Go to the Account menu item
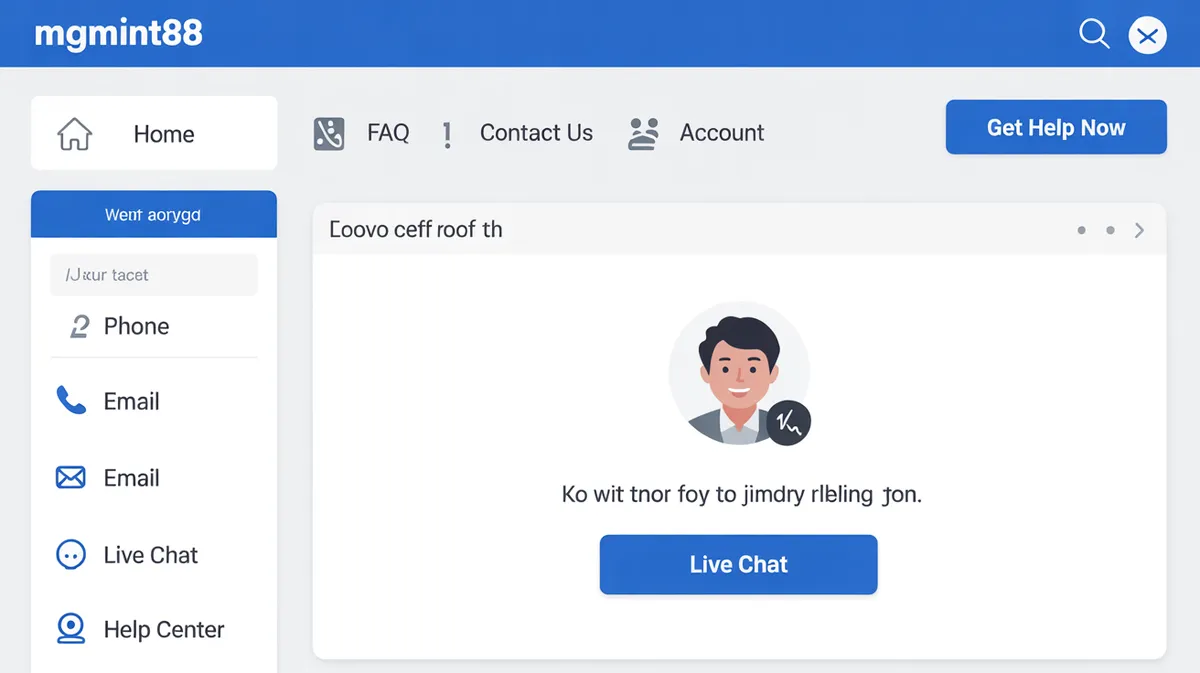Image resolution: width=1200 pixels, height=673 pixels. pos(721,133)
